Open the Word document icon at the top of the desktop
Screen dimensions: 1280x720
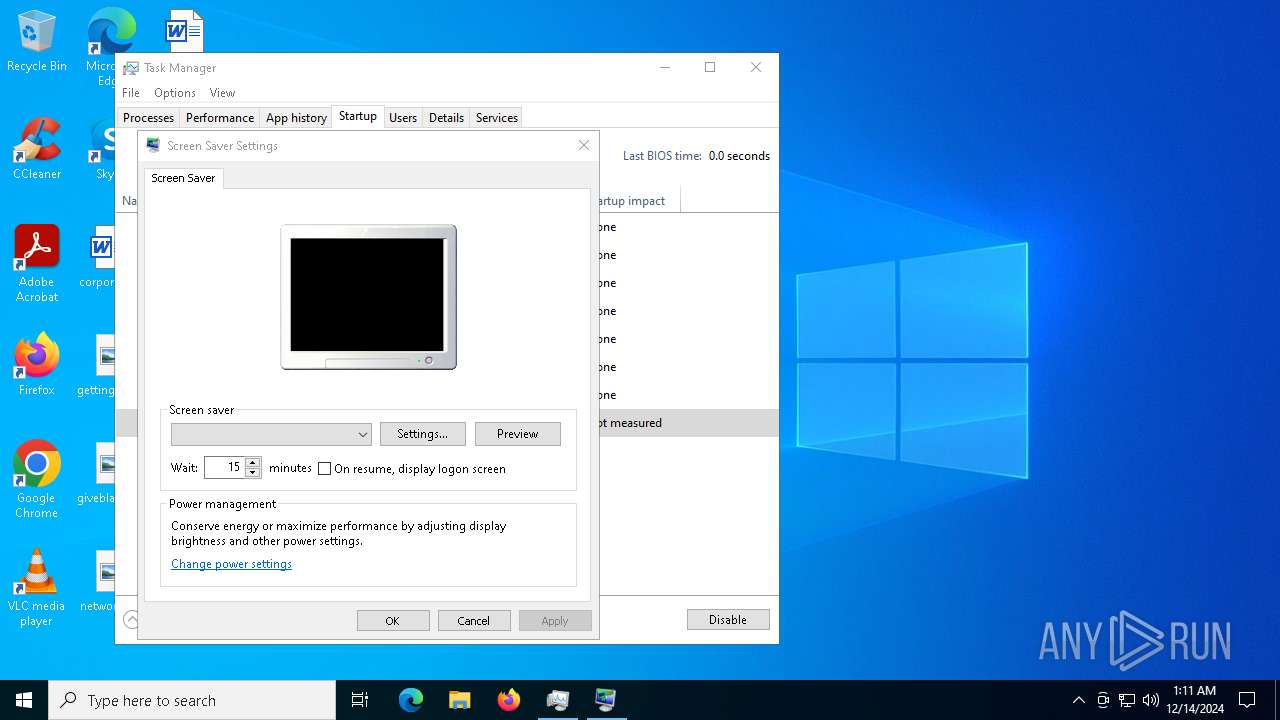(184, 30)
